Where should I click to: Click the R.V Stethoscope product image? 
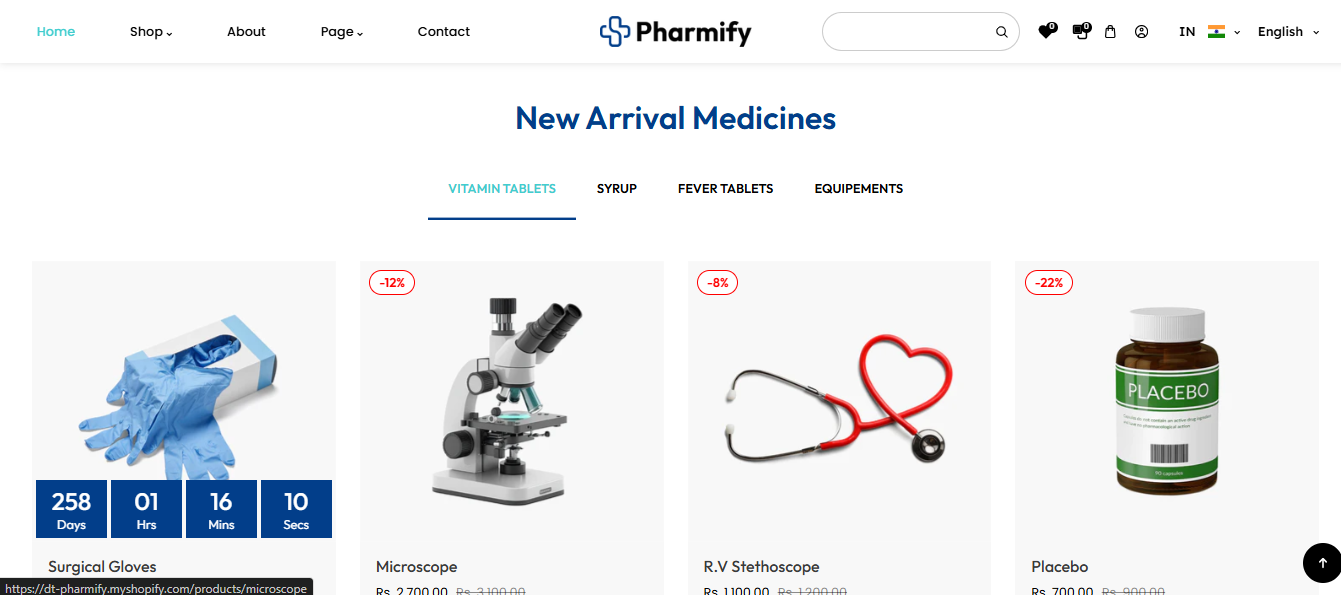pyautogui.click(x=839, y=400)
